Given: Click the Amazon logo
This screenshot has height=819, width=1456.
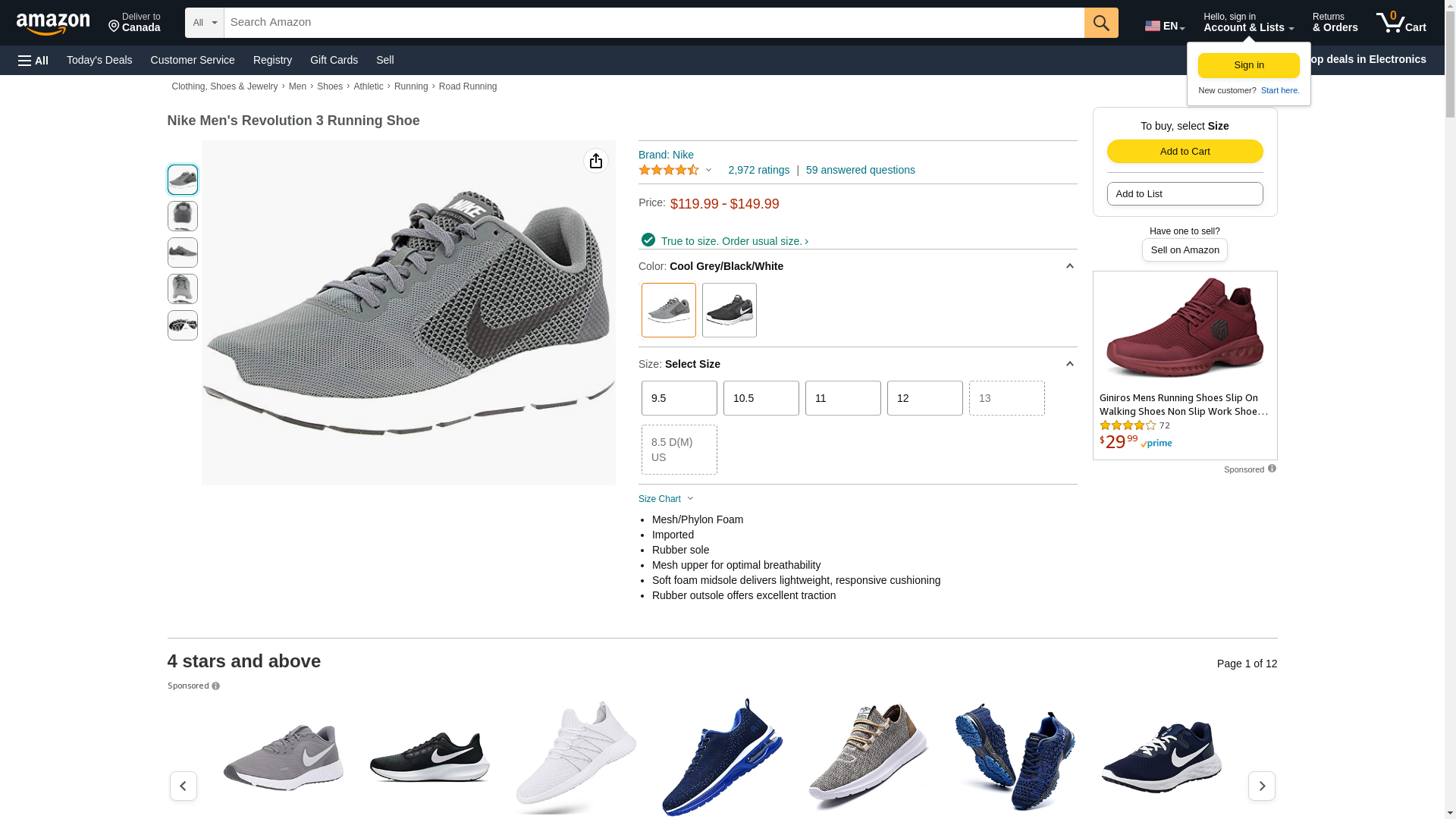Looking at the screenshot, I should coord(53,24).
